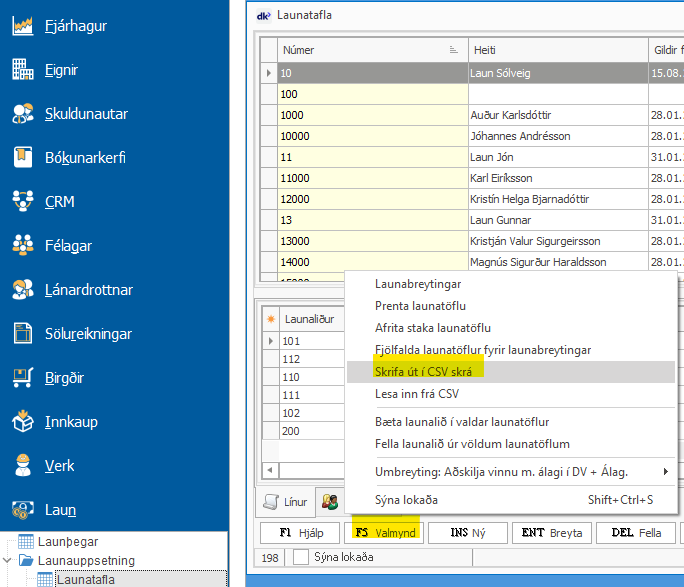Viewport: 684px width, 587px height.
Task: Open the Verk module icon
Action: point(23,466)
